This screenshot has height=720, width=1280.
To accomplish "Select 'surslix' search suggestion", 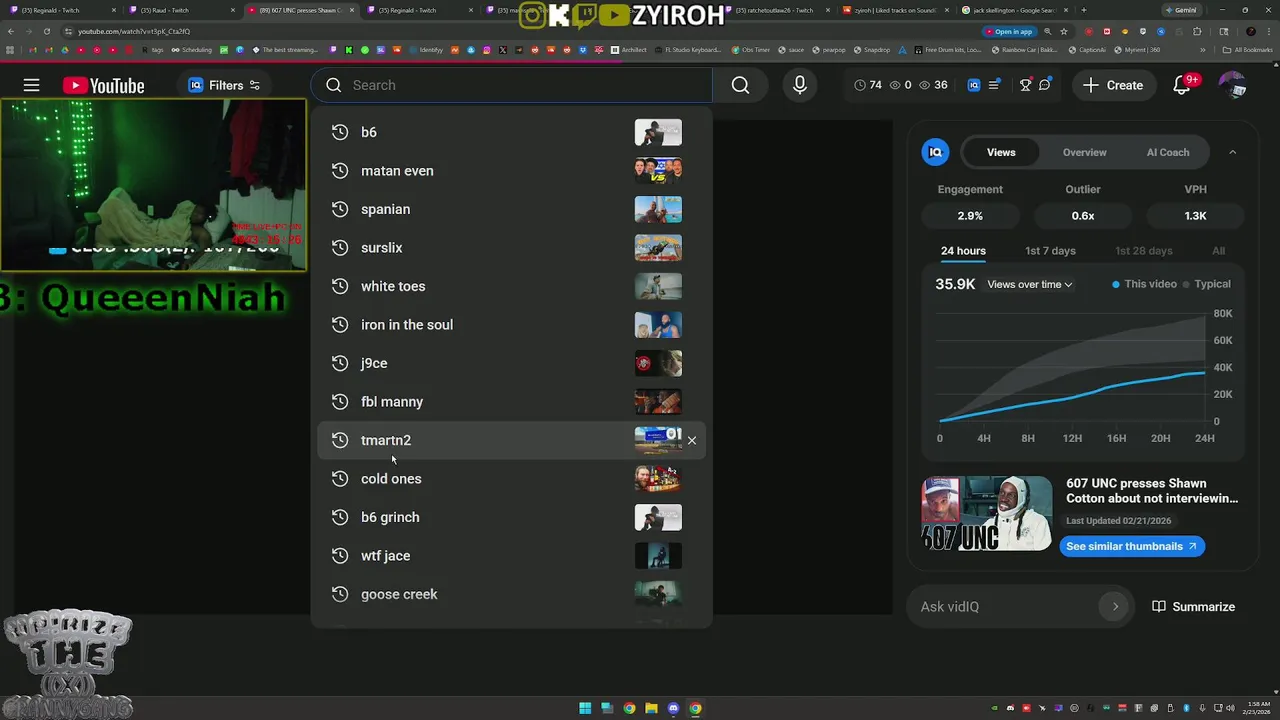I will tap(511, 248).
